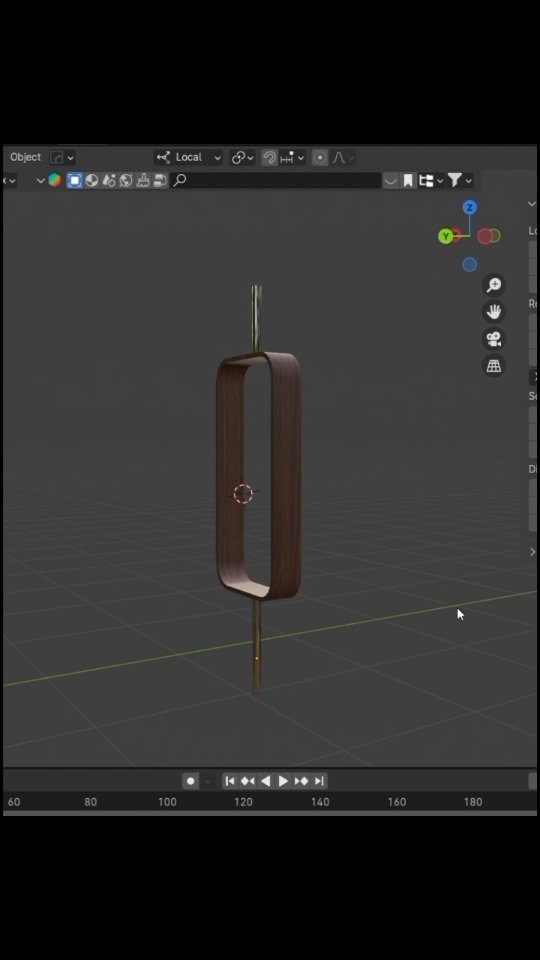Click into the search field with magnifier
The width and height of the screenshot is (540, 960).
coord(276,180)
